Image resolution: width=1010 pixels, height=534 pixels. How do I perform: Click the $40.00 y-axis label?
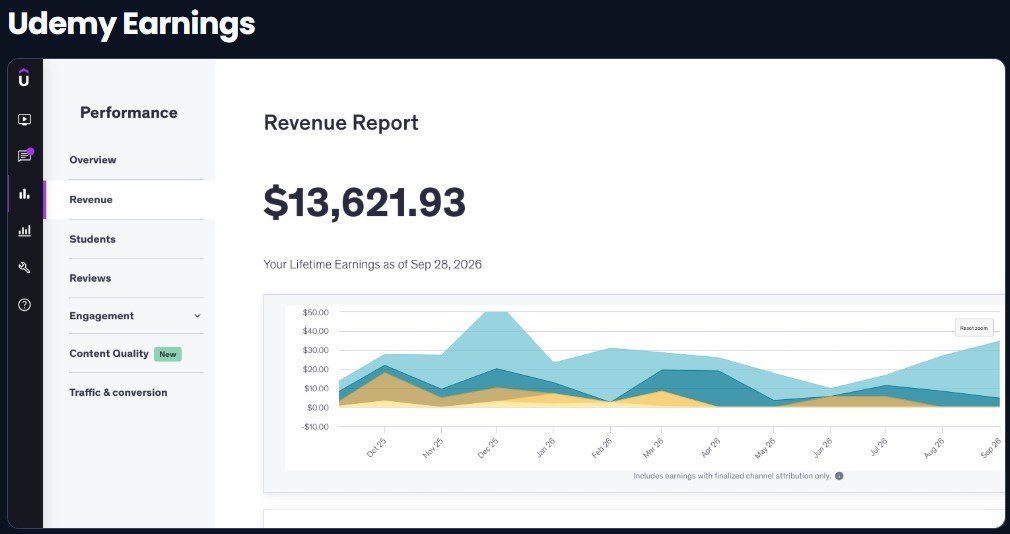315,331
